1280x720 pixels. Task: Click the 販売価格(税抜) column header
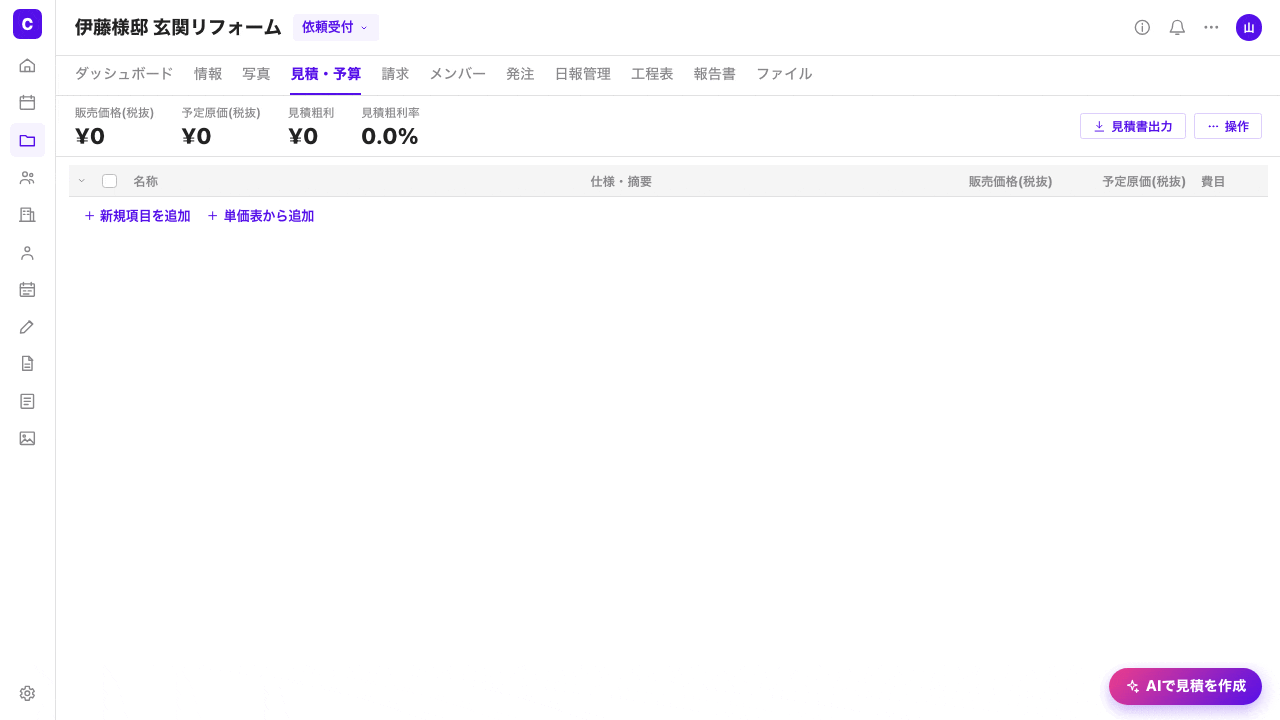1010,182
